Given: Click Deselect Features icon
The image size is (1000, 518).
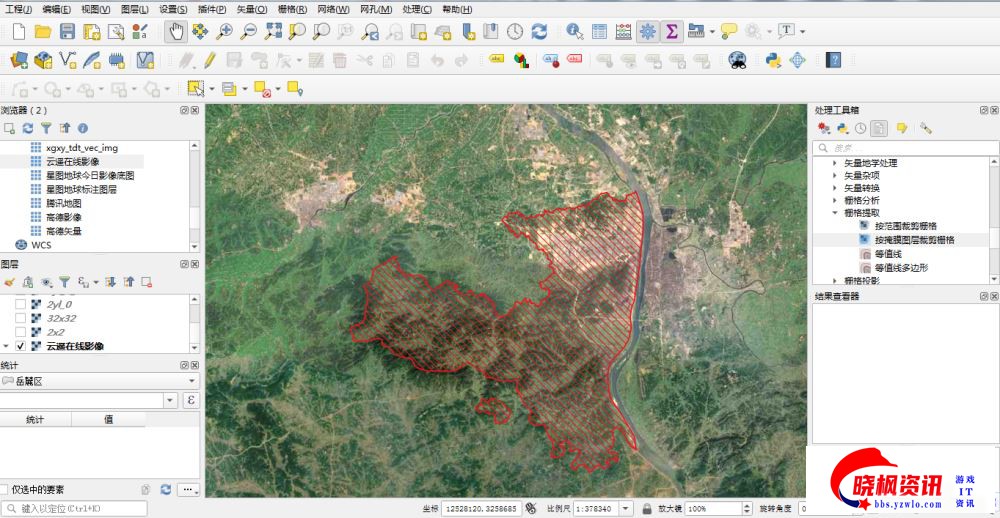Looking at the screenshot, I should [x=262, y=89].
